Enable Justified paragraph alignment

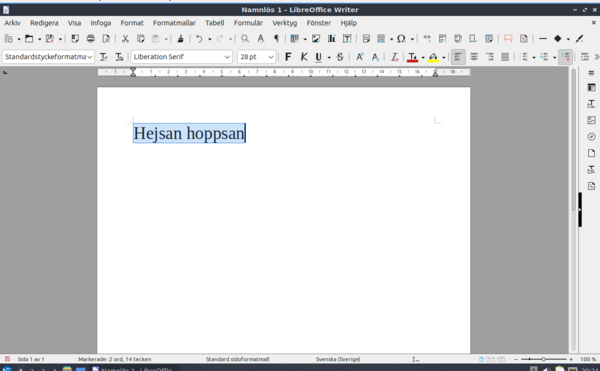click(x=505, y=57)
